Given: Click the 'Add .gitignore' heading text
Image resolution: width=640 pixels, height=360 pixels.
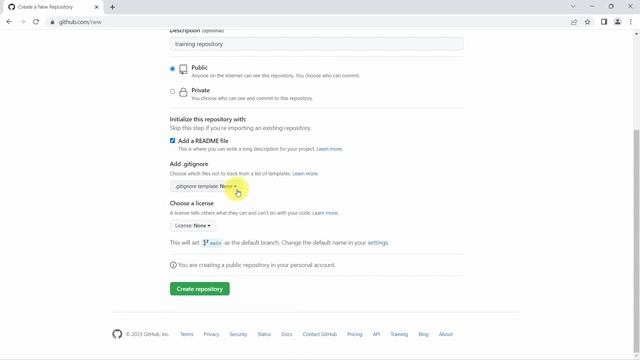Looking at the screenshot, I should coord(189,164).
